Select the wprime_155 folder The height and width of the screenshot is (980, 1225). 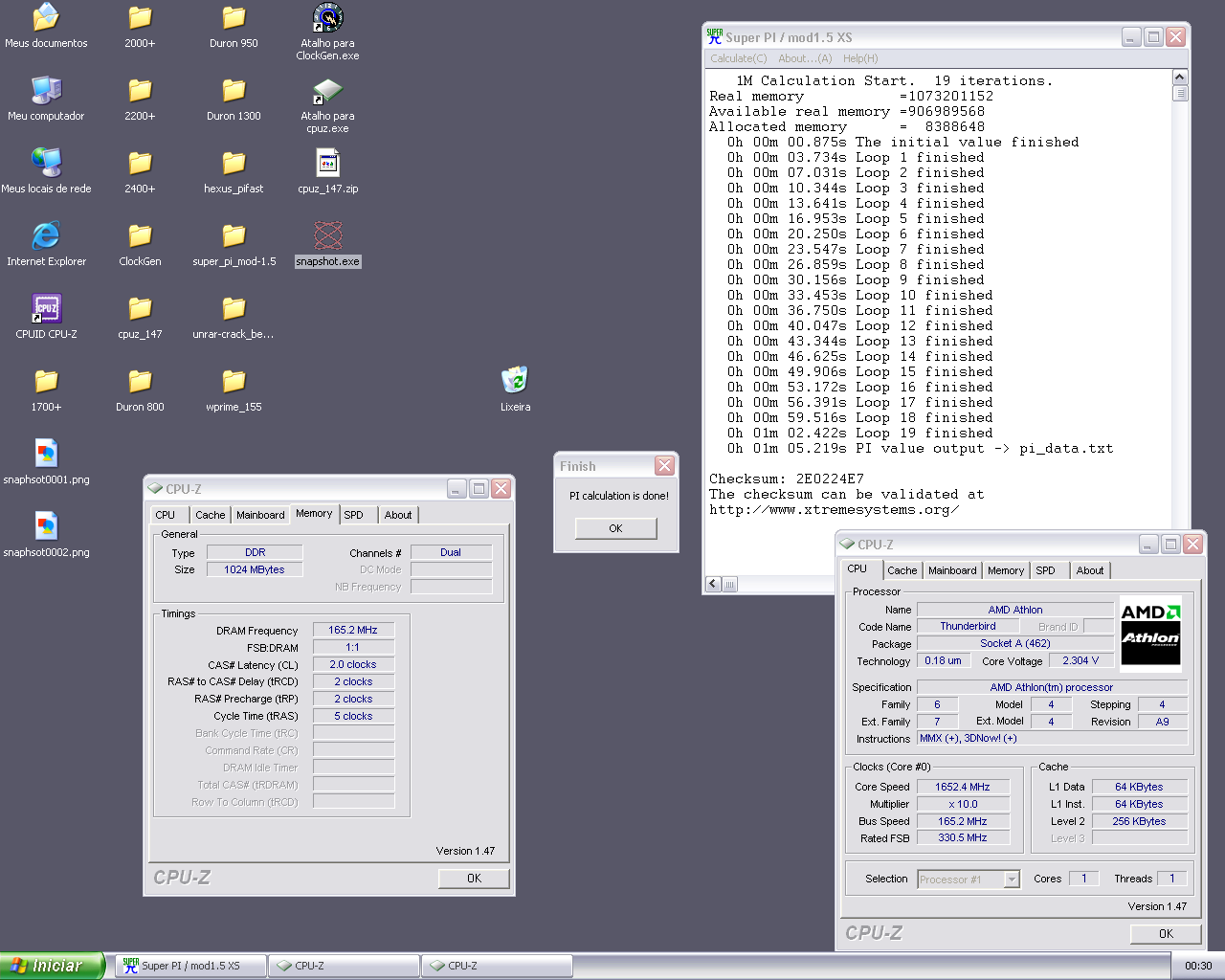coord(234,390)
